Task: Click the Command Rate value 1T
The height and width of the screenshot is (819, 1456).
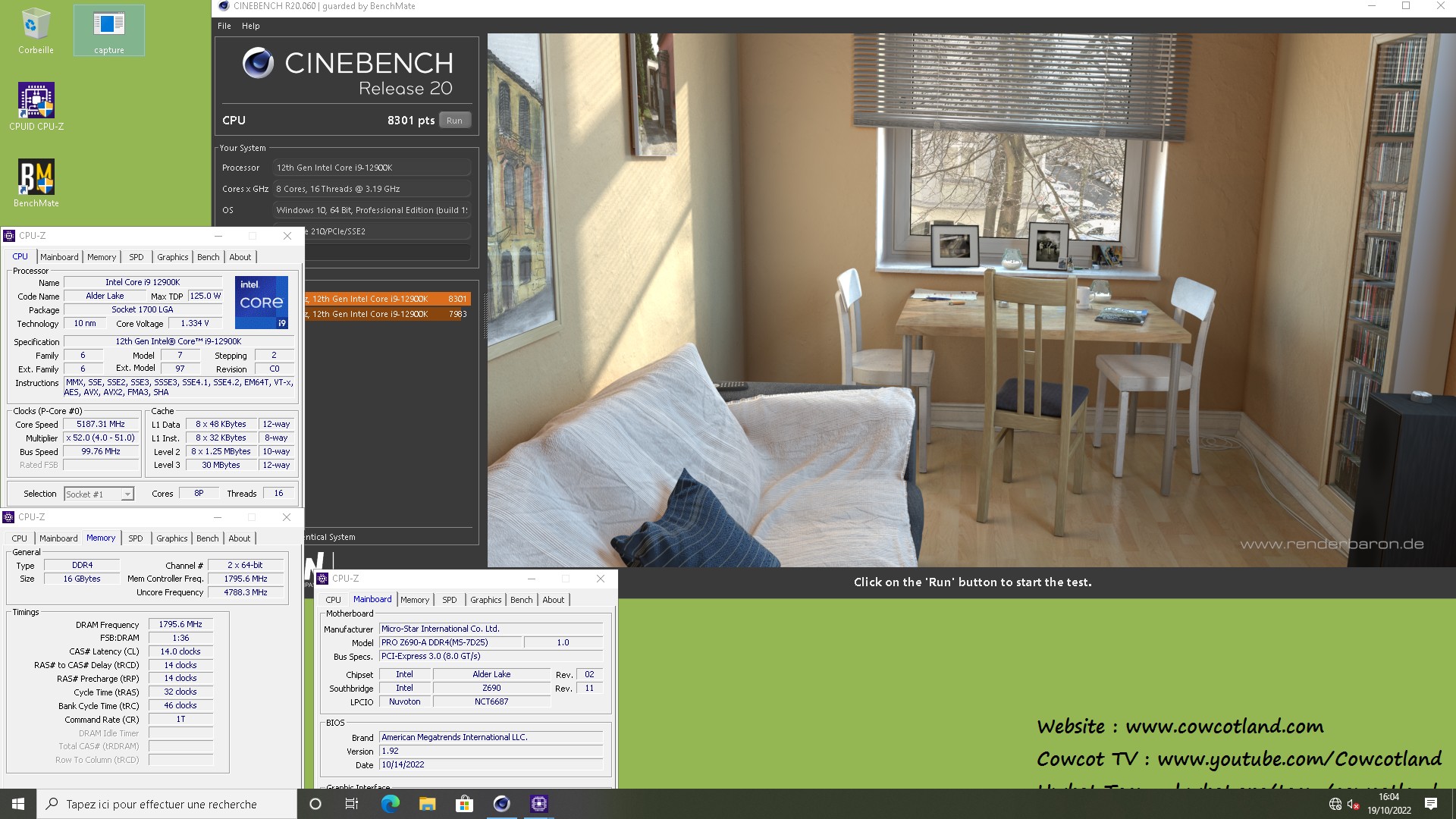Action: pyautogui.click(x=180, y=720)
